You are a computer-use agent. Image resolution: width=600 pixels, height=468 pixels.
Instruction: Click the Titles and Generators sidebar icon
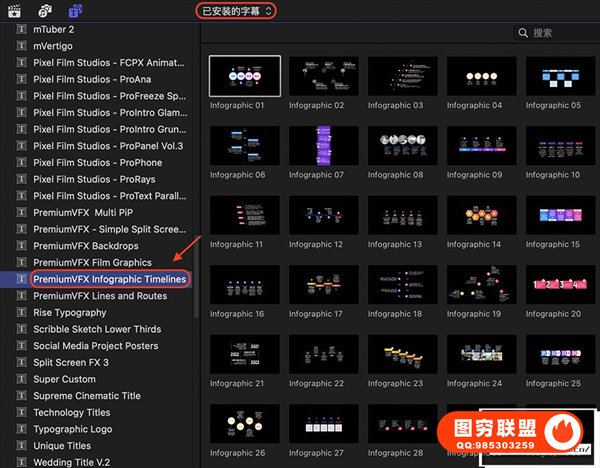[76, 10]
